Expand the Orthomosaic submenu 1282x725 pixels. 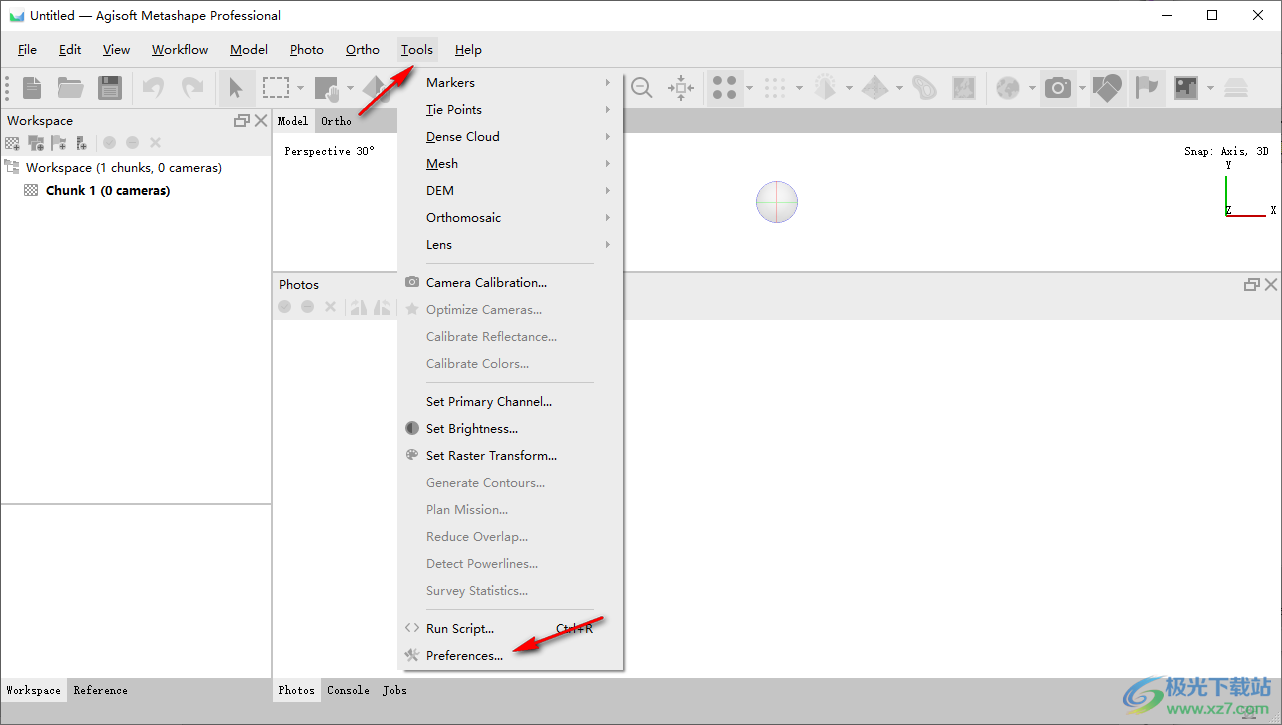click(510, 218)
